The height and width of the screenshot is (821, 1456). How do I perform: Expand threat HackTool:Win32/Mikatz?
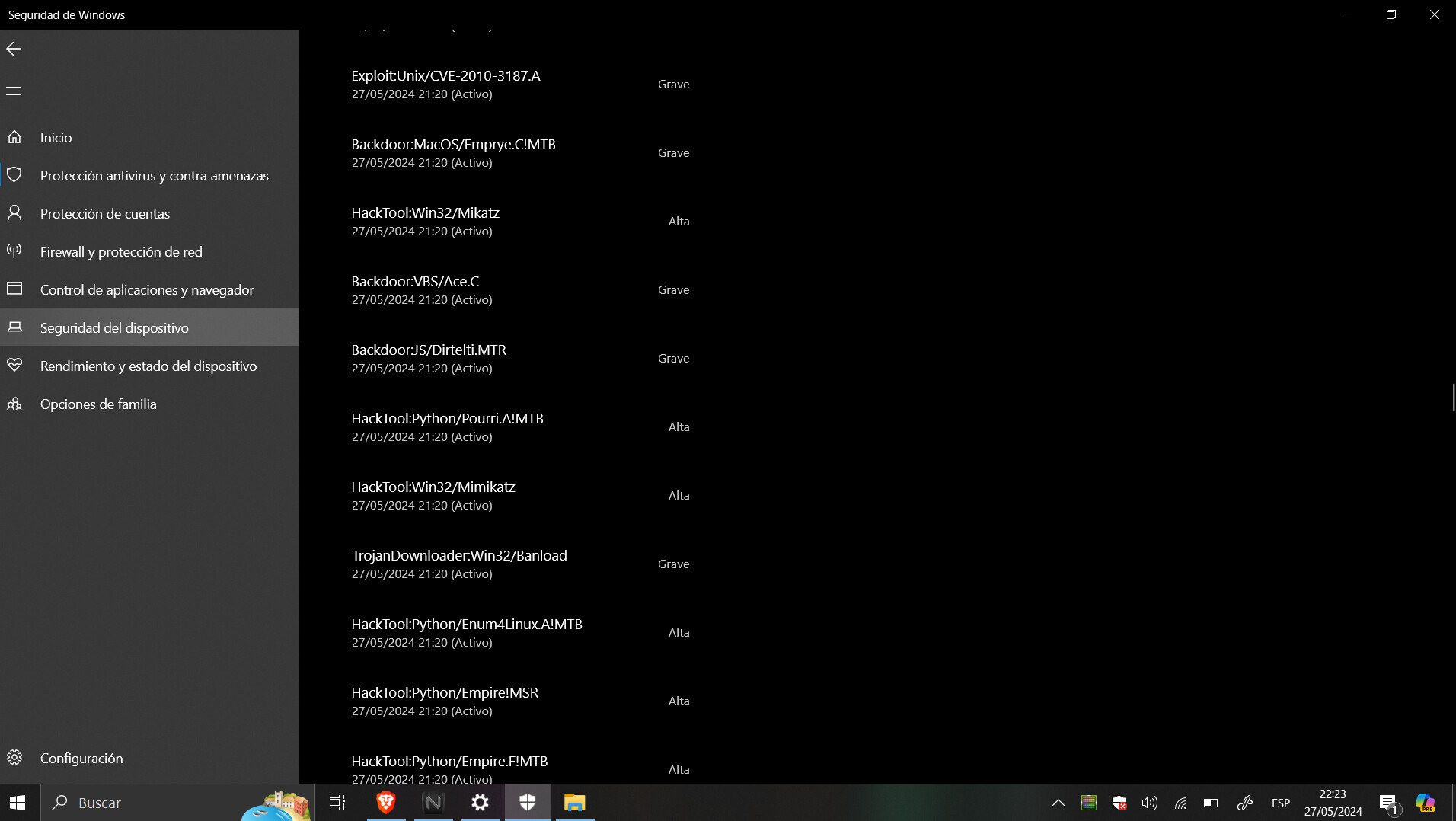point(521,222)
